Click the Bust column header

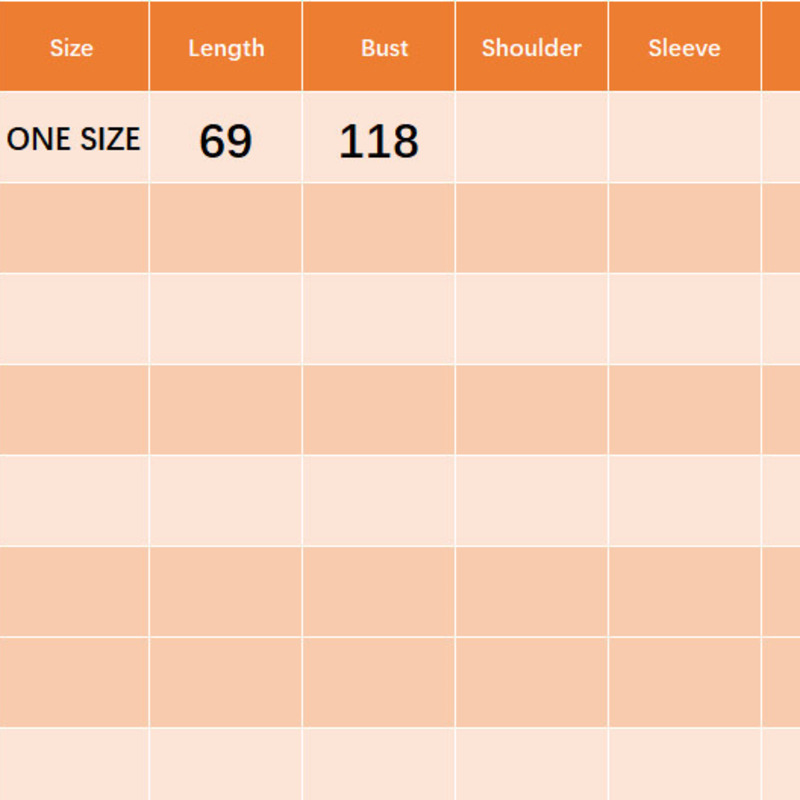point(384,48)
